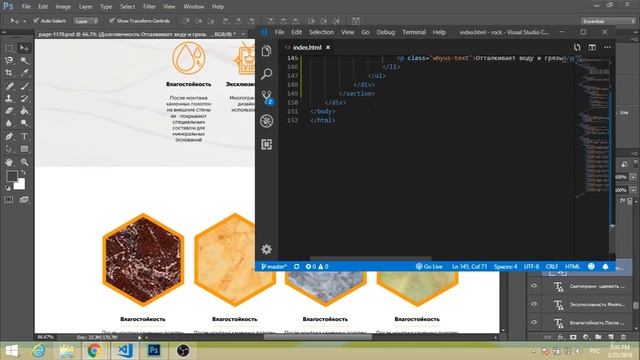Image resolution: width=640 pixels, height=360 pixels.
Task: Open the VS Code Selection menu
Action: 321,32
